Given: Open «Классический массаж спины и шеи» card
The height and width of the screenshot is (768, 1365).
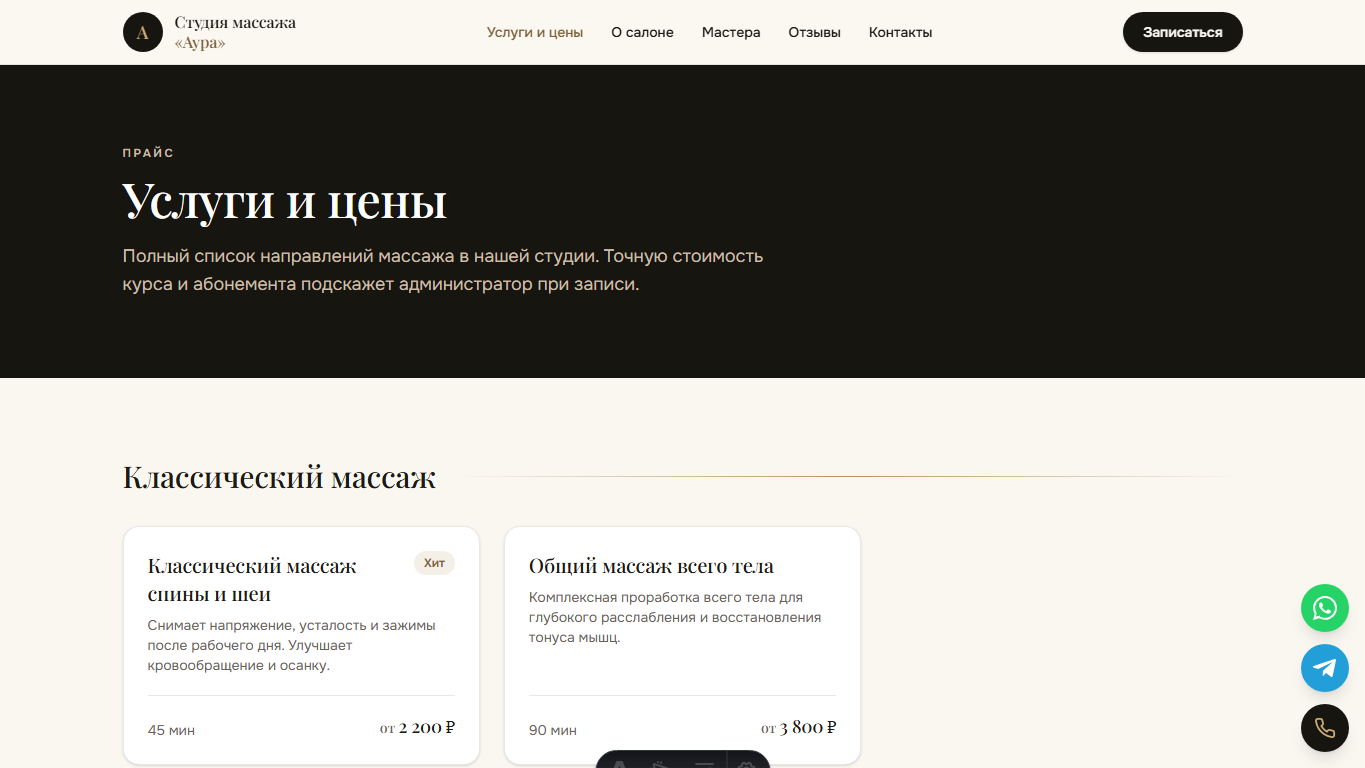Looking at the screenshot, I should (x=301, y=646).
